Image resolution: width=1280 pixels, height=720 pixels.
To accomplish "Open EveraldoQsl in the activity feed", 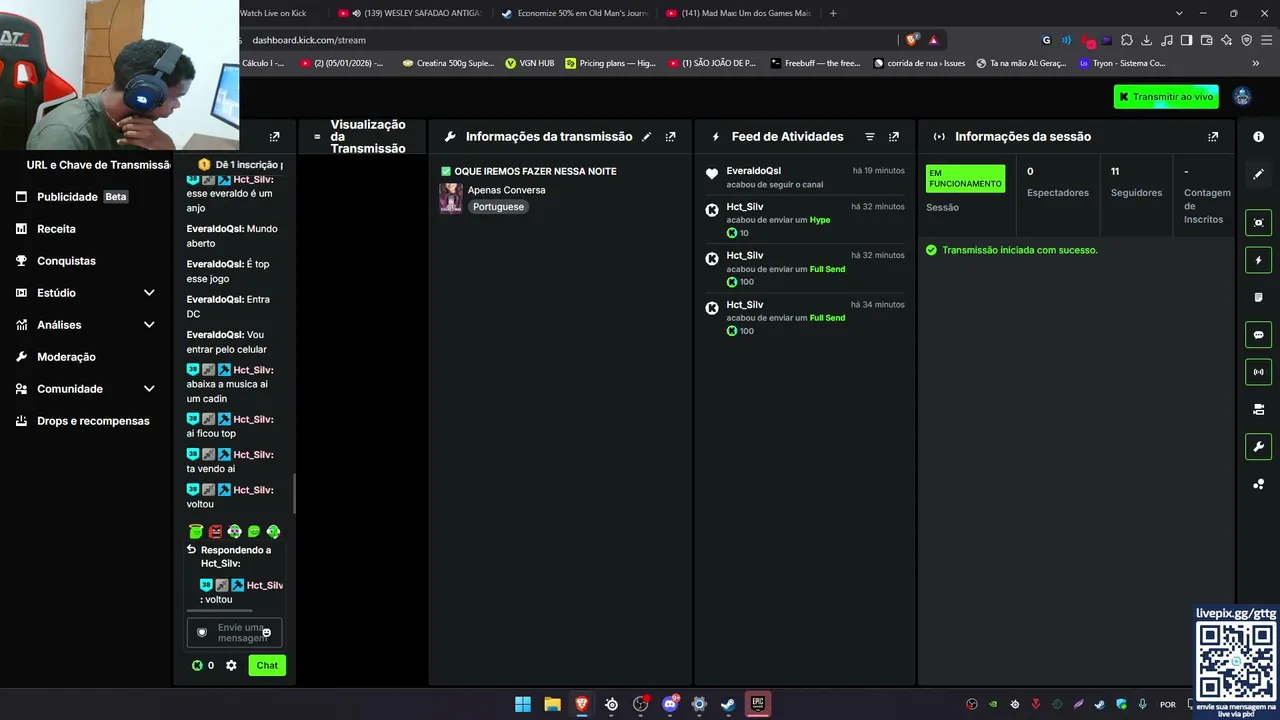I will point(754,171).
